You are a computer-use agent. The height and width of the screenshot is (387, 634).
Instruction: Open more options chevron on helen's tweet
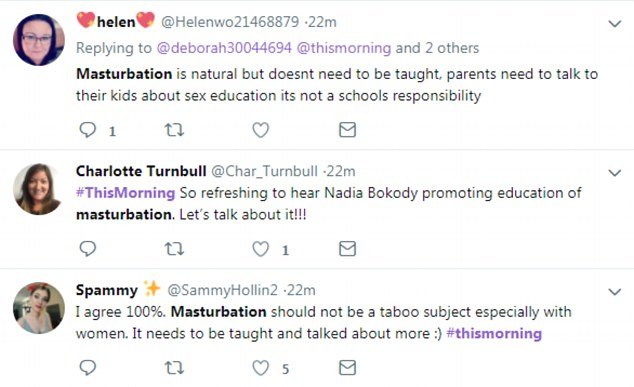[x=615, y=24]
